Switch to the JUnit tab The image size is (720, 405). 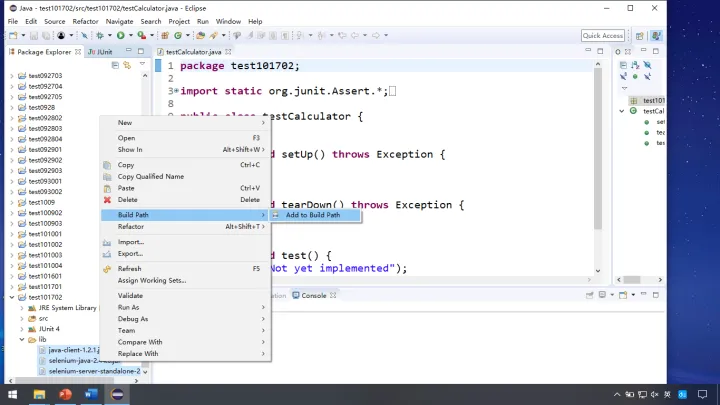(x=101, y=52)
